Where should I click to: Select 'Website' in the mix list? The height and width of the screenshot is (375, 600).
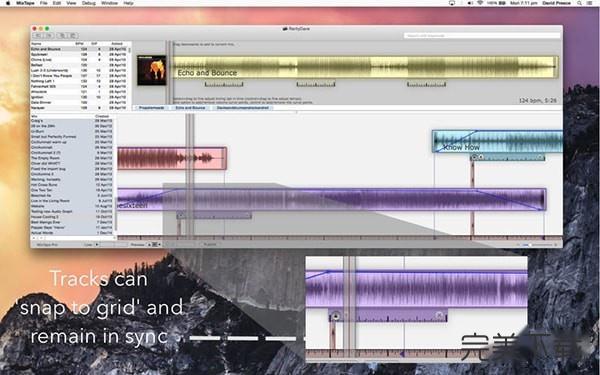tap(72, 206)
